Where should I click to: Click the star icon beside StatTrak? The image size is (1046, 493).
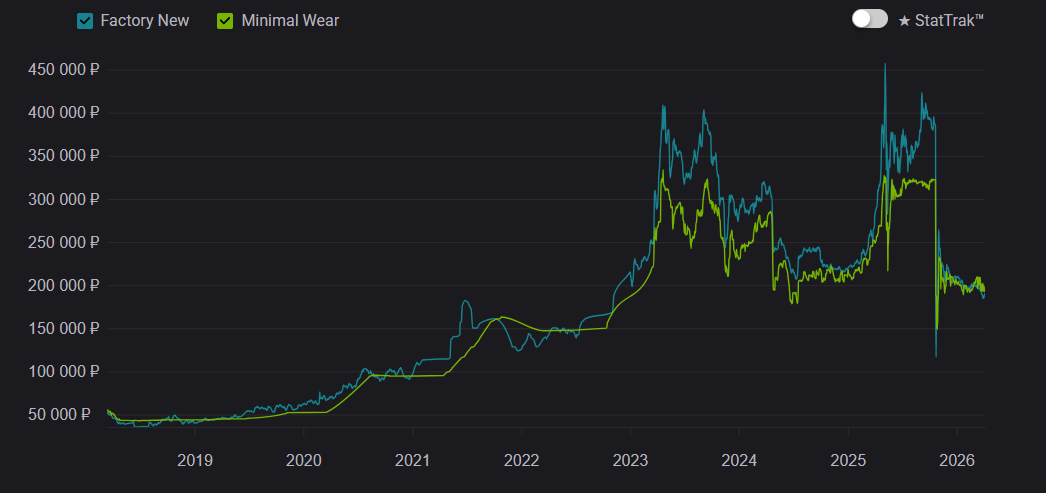pos(904,20)
